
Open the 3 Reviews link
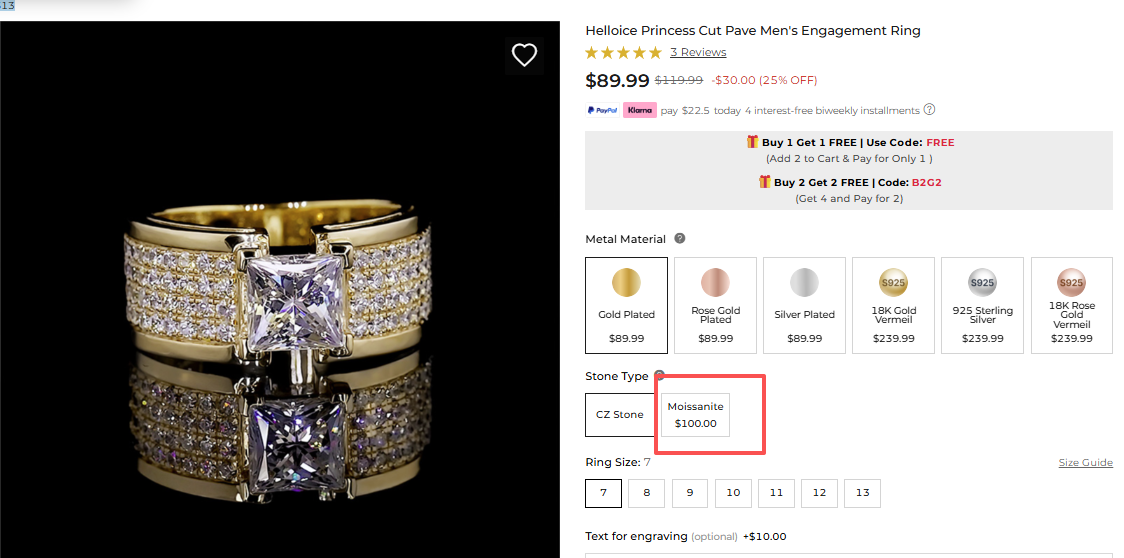pos(698,52)
